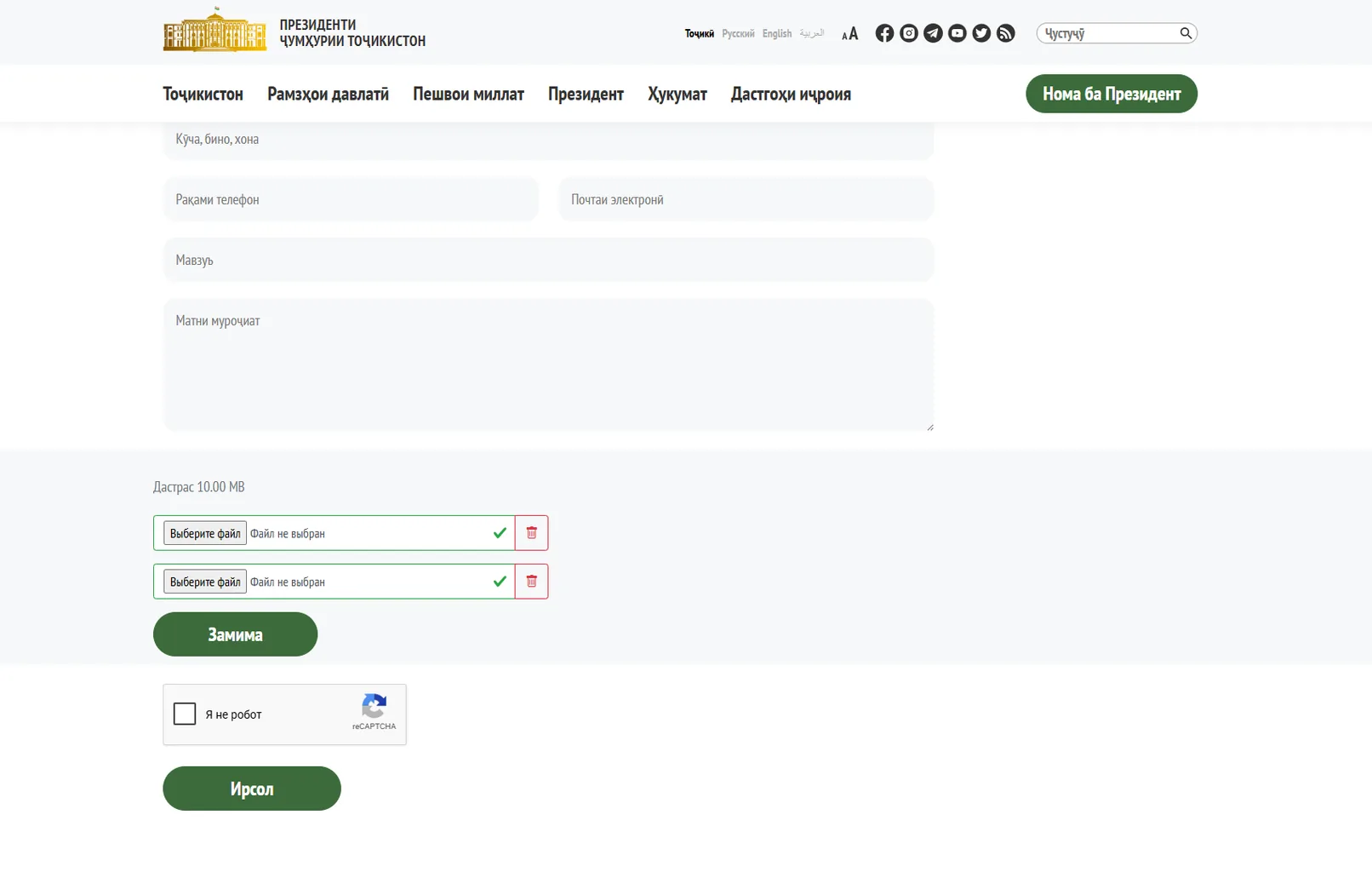1372x872 pixels.
Task: Choose a file in first upload row
Action: (x=205, y=533)
